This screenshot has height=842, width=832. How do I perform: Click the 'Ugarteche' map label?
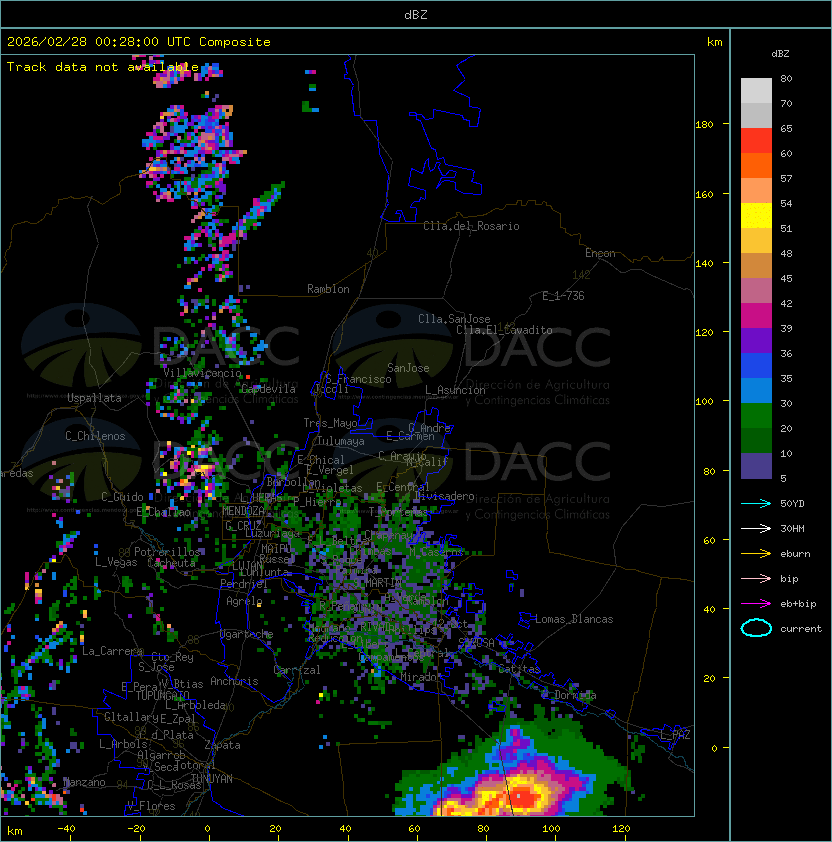point(247,634)
